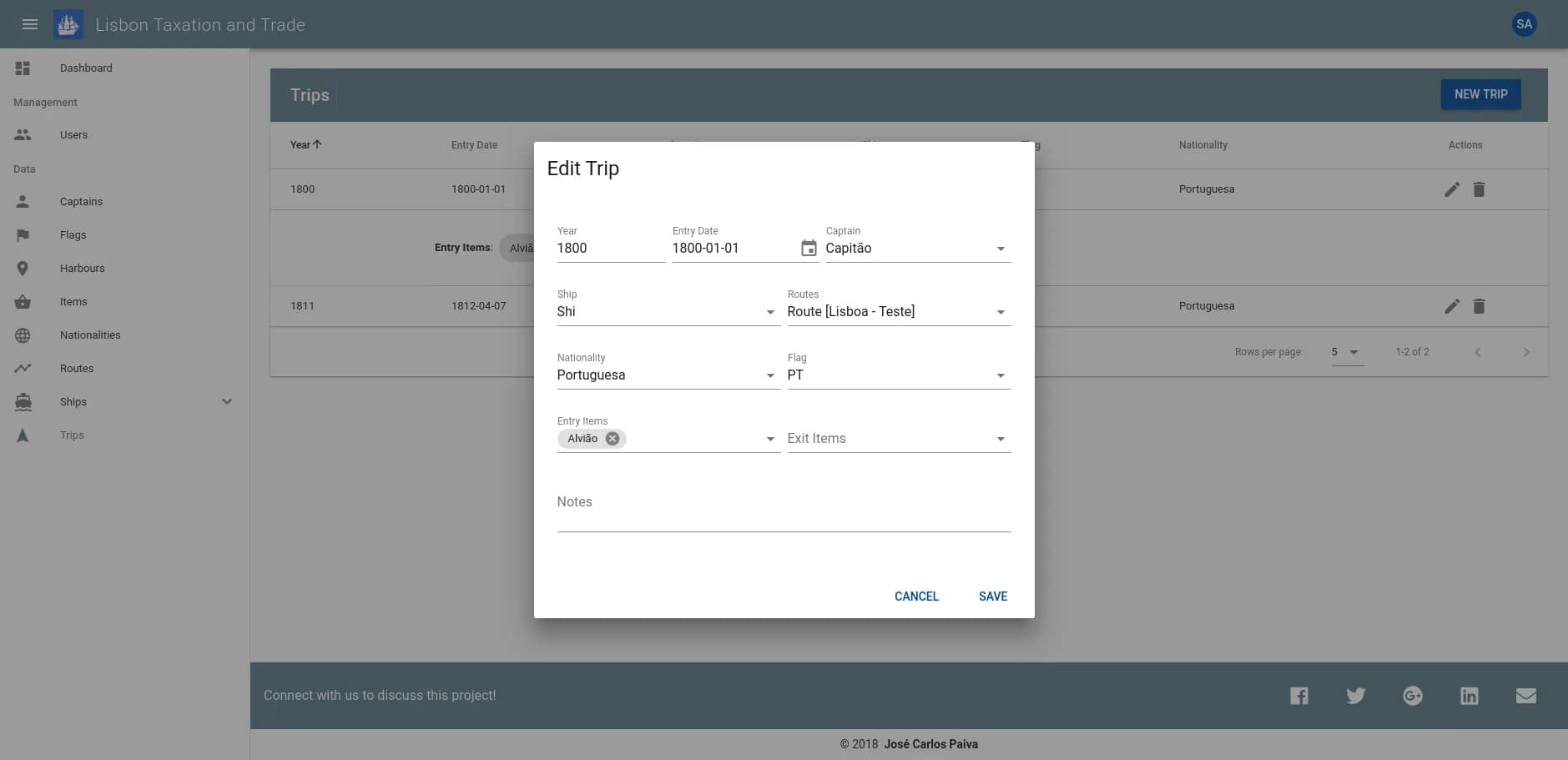Click the Flags flag icon
This screenshot has height=760, width=1568.
coord(23,235)
